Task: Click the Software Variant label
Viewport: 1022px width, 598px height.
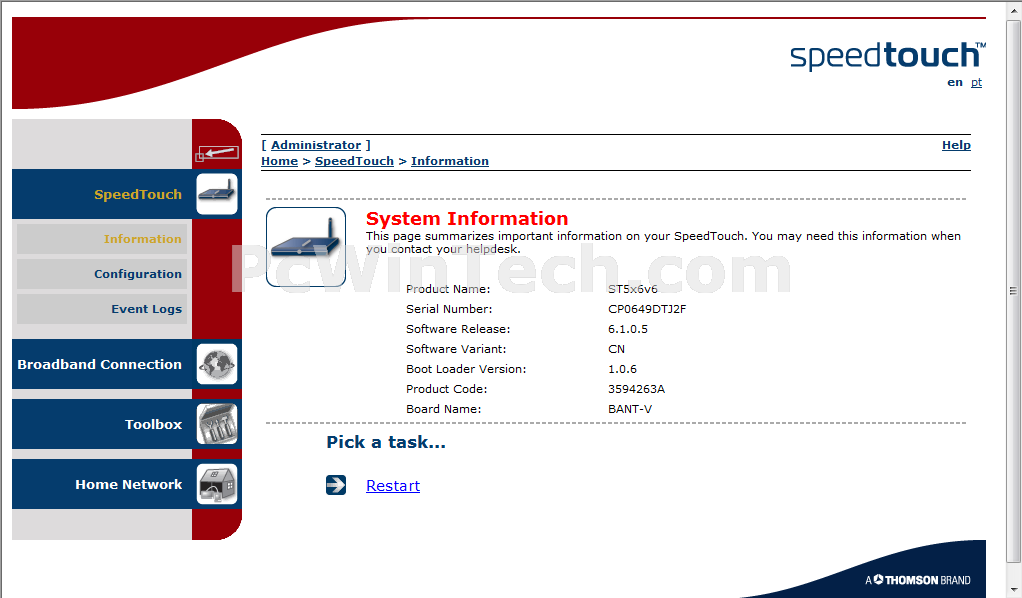Action: click(456, 350)
